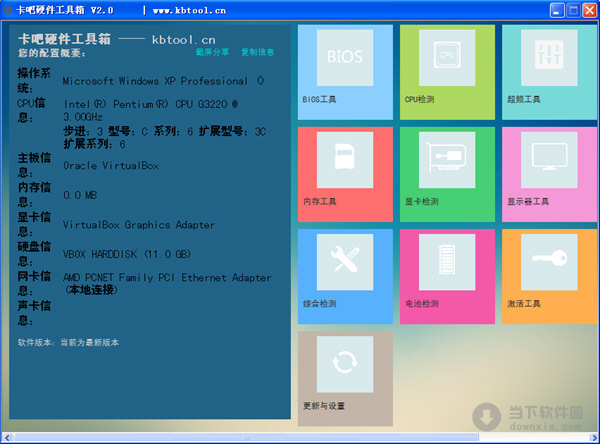This screenshot has height=444, width=600.
Task: Select the 'VBOX HARDDISK (11.0 GB)' text
Action: click(x=127, y=254)
